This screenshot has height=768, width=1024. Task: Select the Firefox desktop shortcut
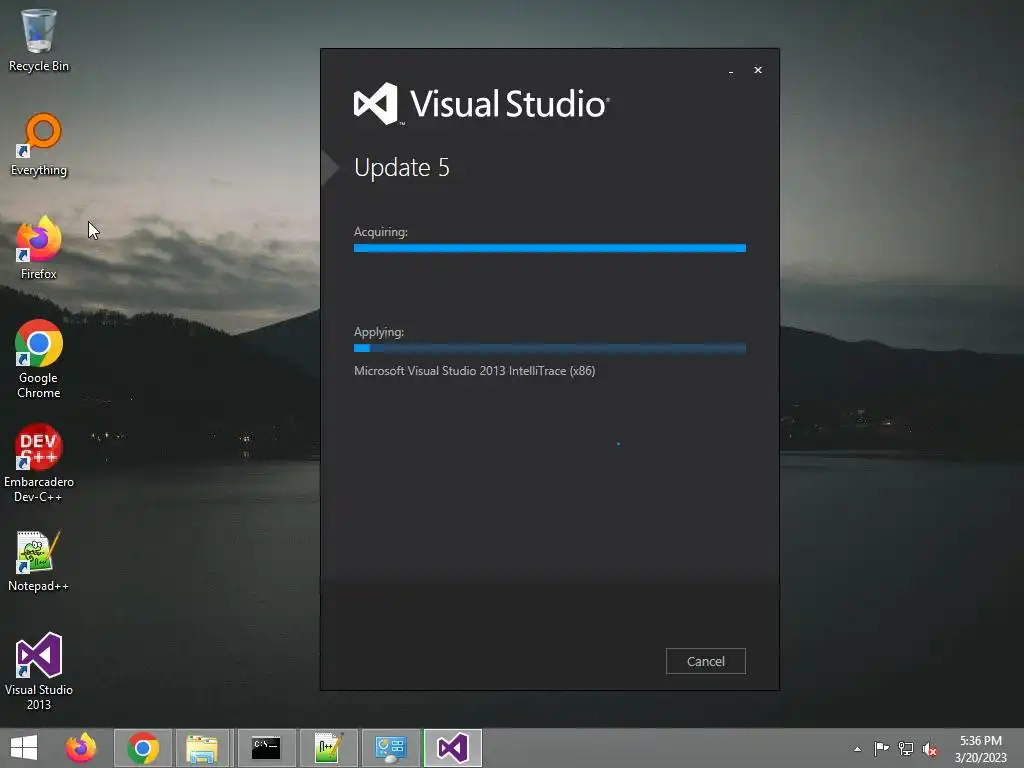click(39, 248)
